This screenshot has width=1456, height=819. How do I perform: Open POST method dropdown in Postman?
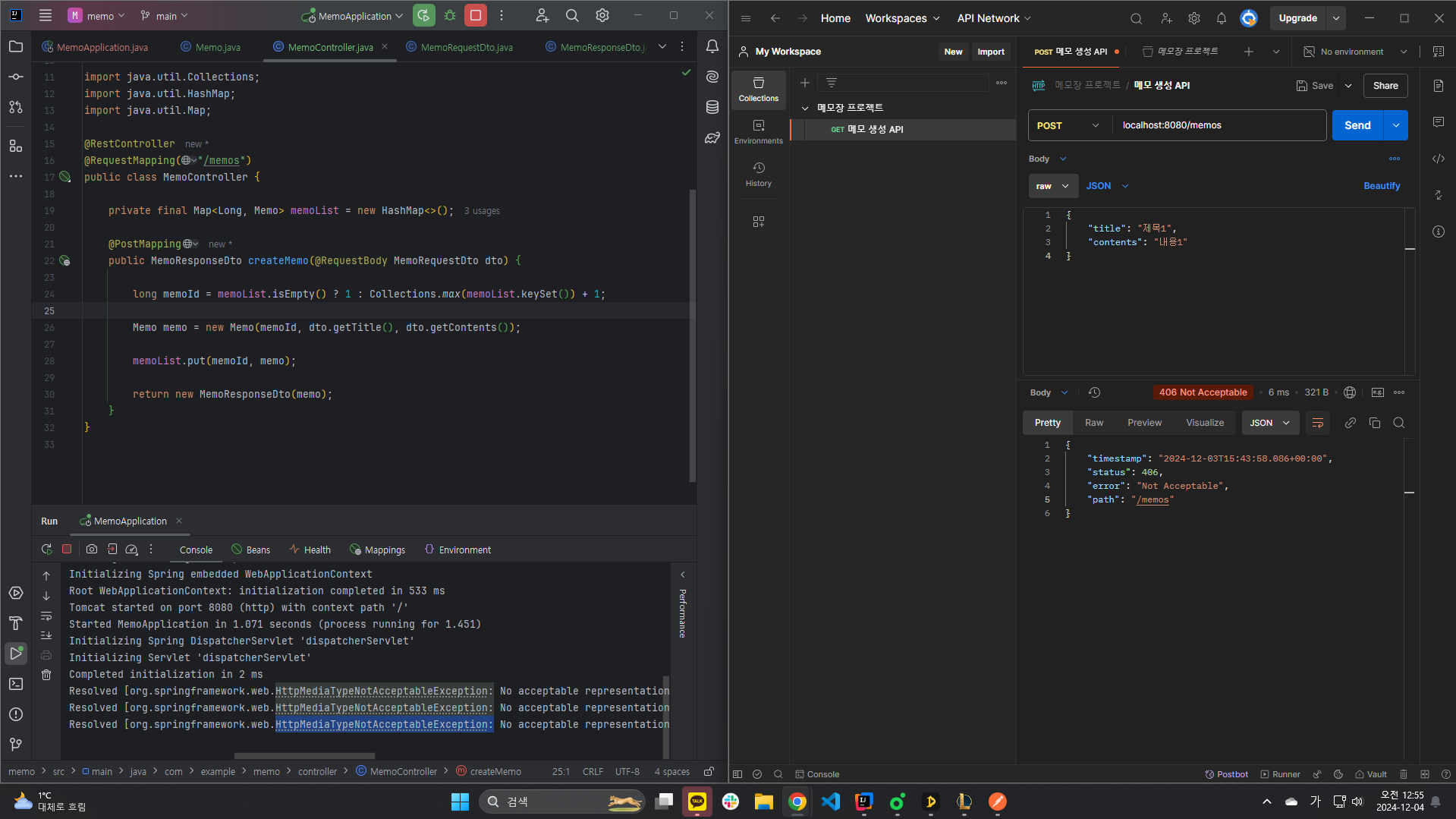1068,125
